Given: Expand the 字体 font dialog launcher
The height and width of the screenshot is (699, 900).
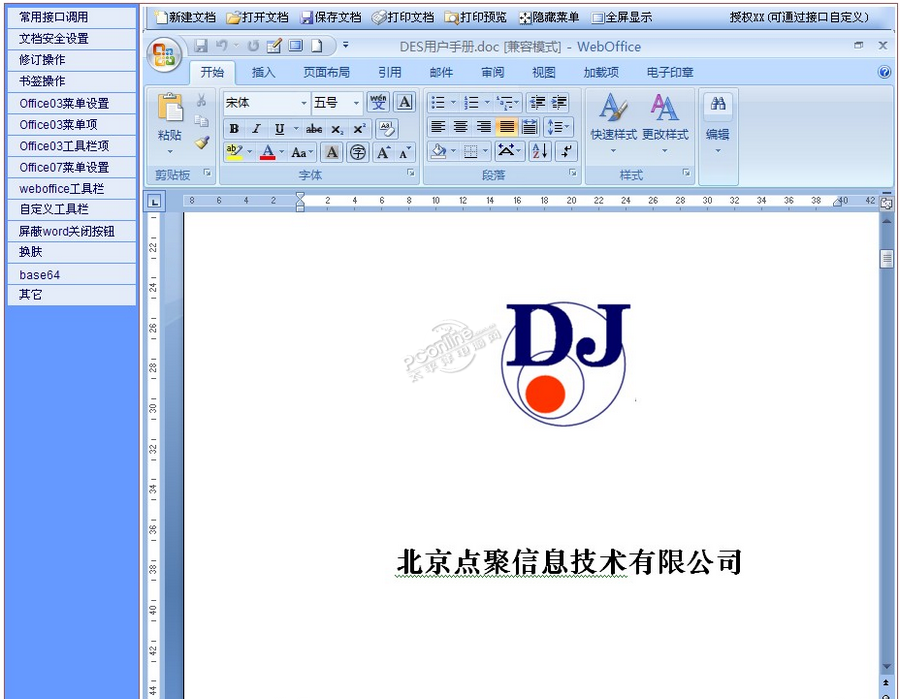Looking at the screenshot, I should tap(411, 173).
